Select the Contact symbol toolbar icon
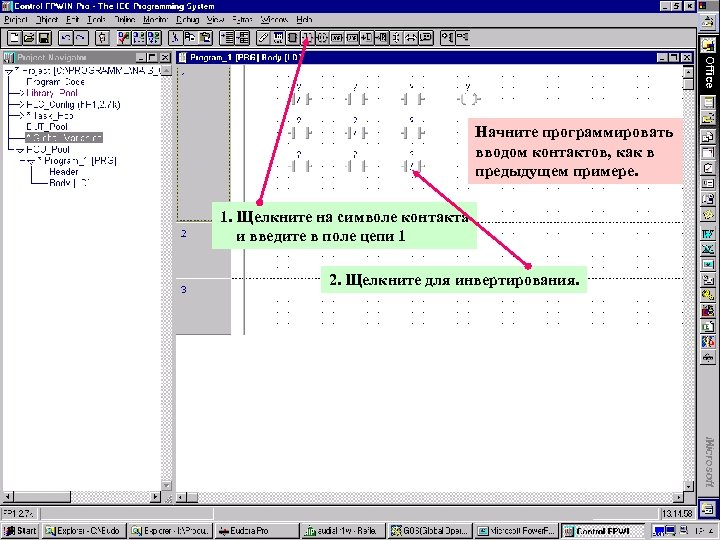720x540 pixels. (x=307, y=38)
